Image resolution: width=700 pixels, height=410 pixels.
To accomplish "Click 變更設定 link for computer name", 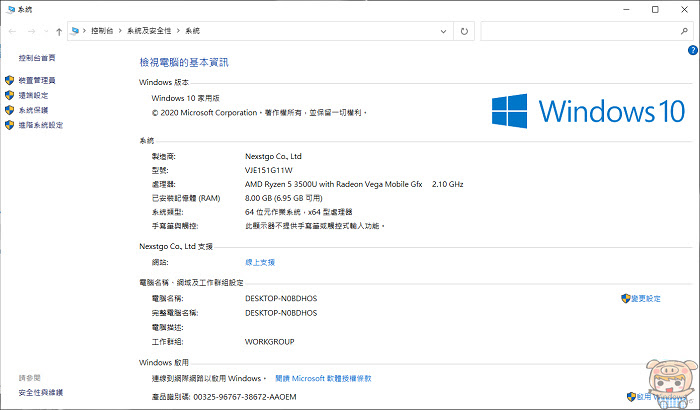I will pos(646,298).
